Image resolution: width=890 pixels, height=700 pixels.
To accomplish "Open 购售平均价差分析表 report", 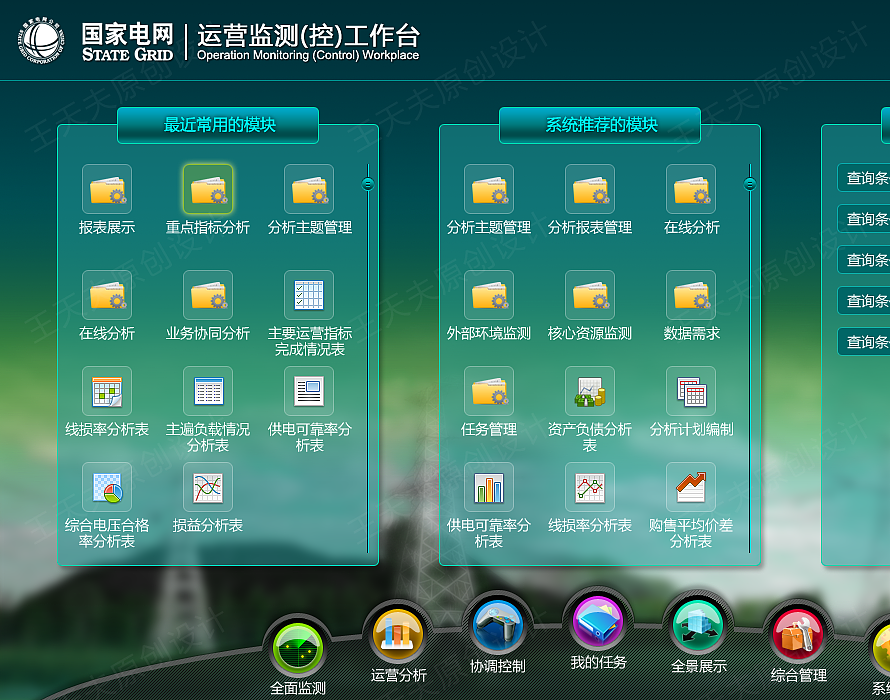I will point(691,487).
